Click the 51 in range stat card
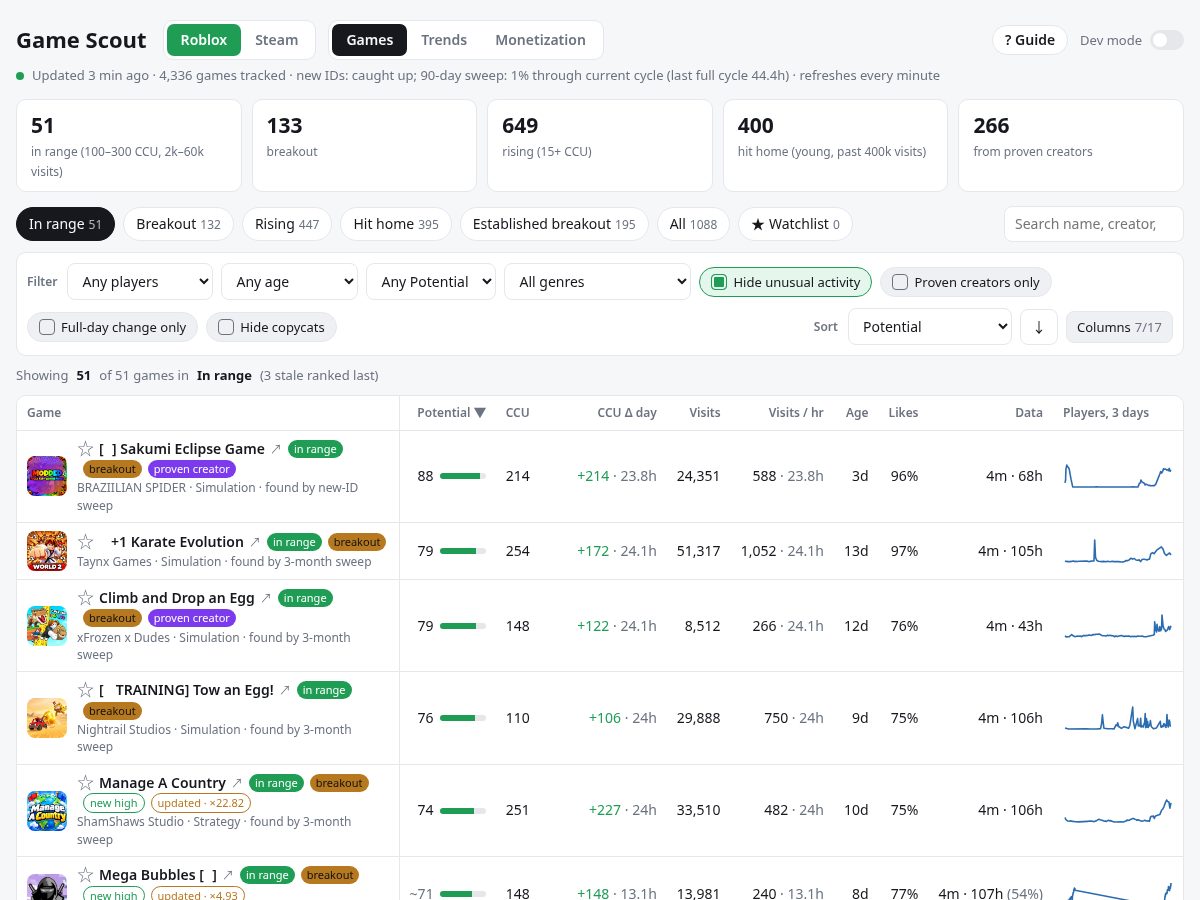This screenshot has width=1200, height=900. (129, 145)
